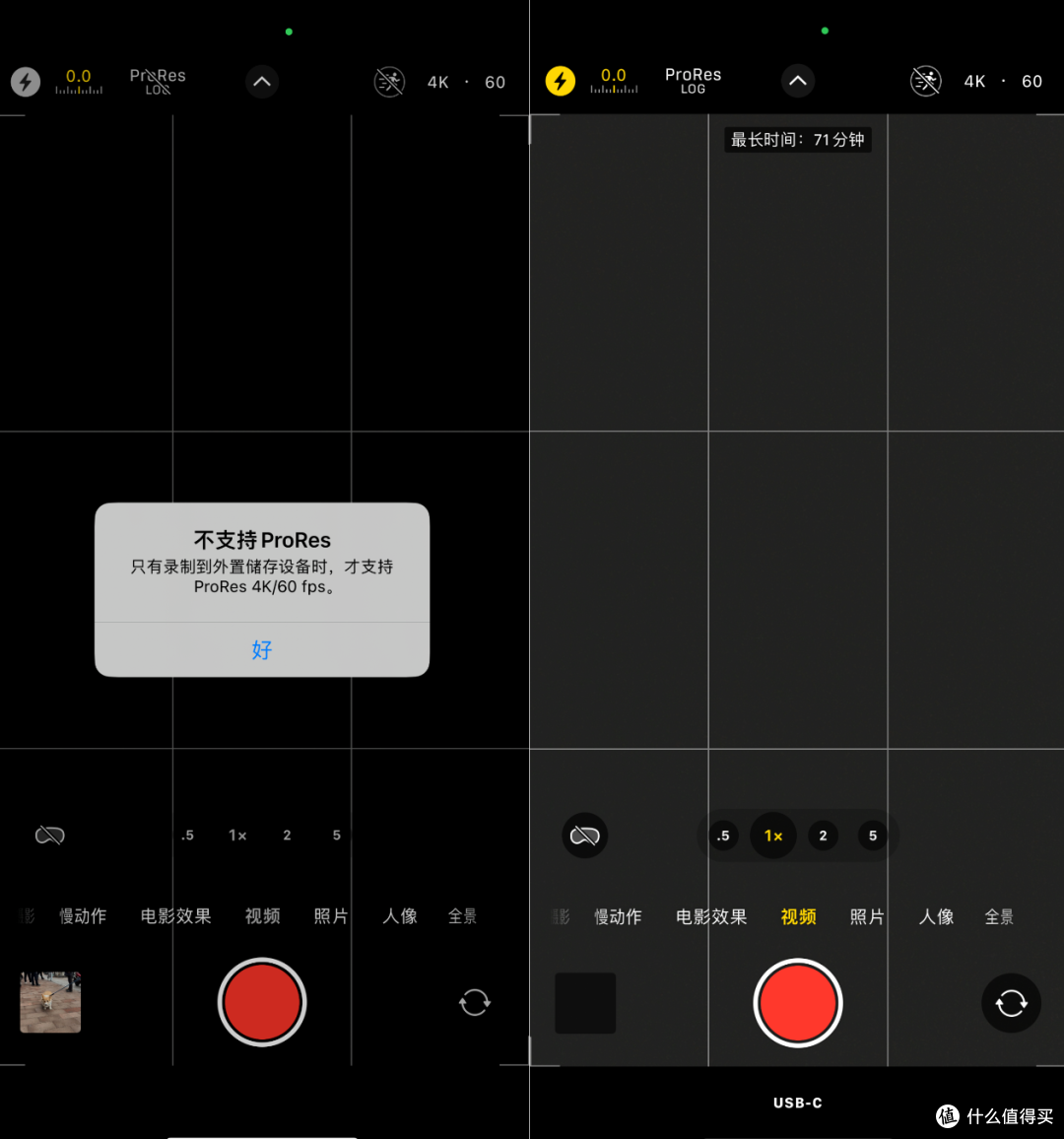
Task: Adjust exposure value 0.0 in left screen
Action: coord(79,82)
